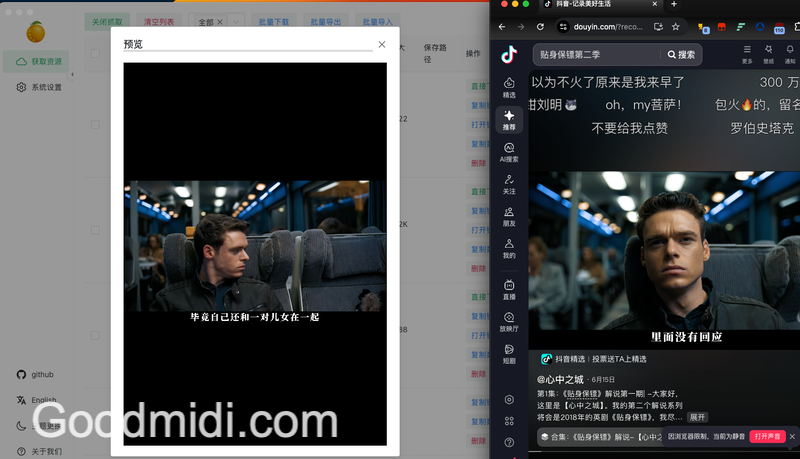Go back in the browser
The height and width of the screenshot is (459, 800).
coord(502,27)
